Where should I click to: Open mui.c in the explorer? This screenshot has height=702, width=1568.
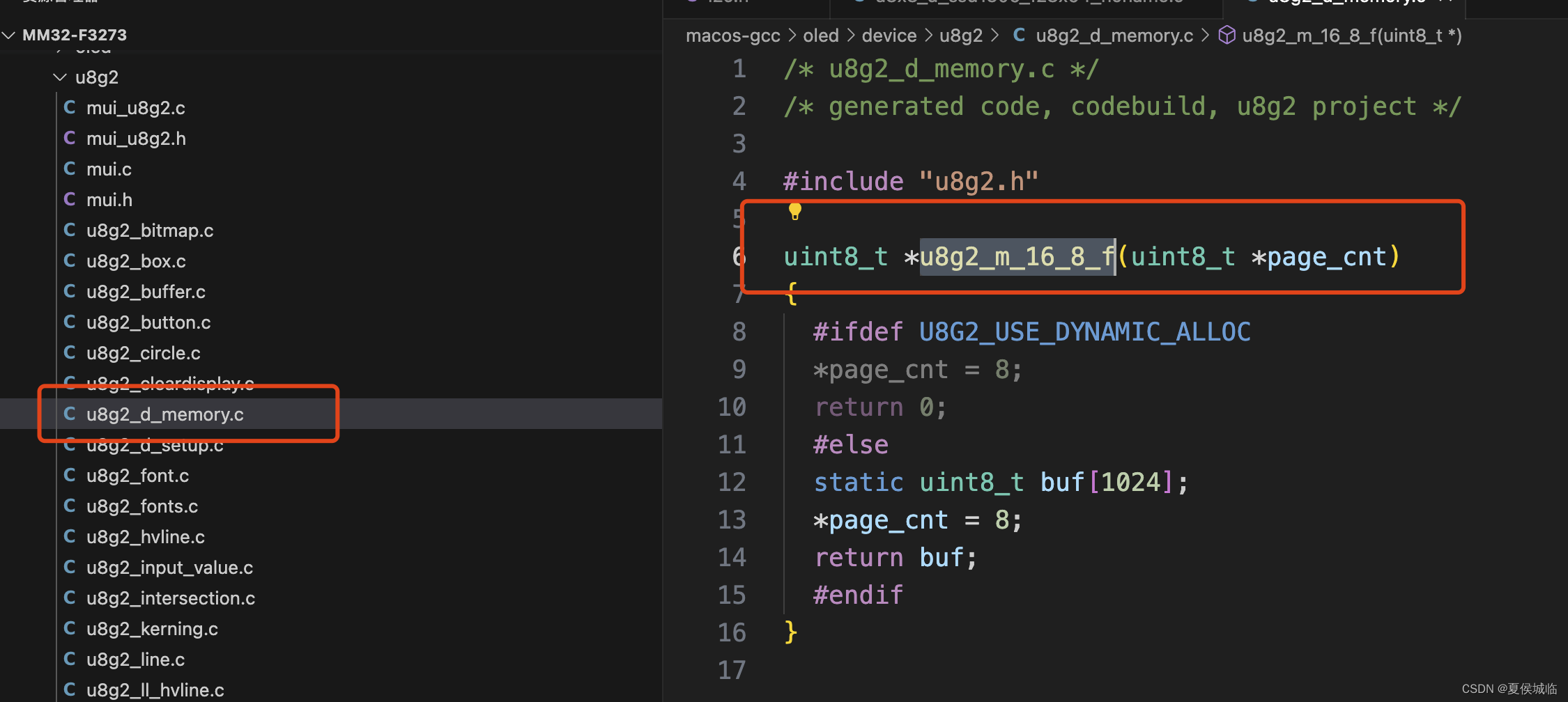pyautogui.click(x=109, y=169)
